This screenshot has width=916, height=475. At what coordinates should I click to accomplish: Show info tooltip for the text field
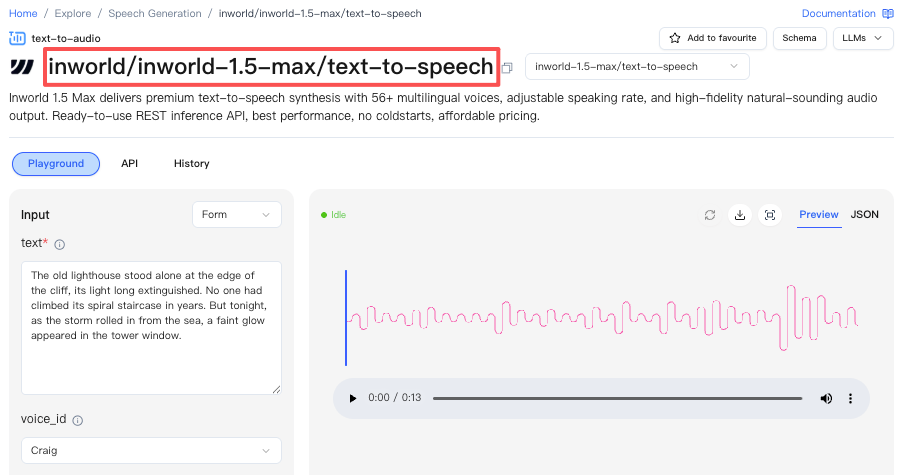click(60, 245)
